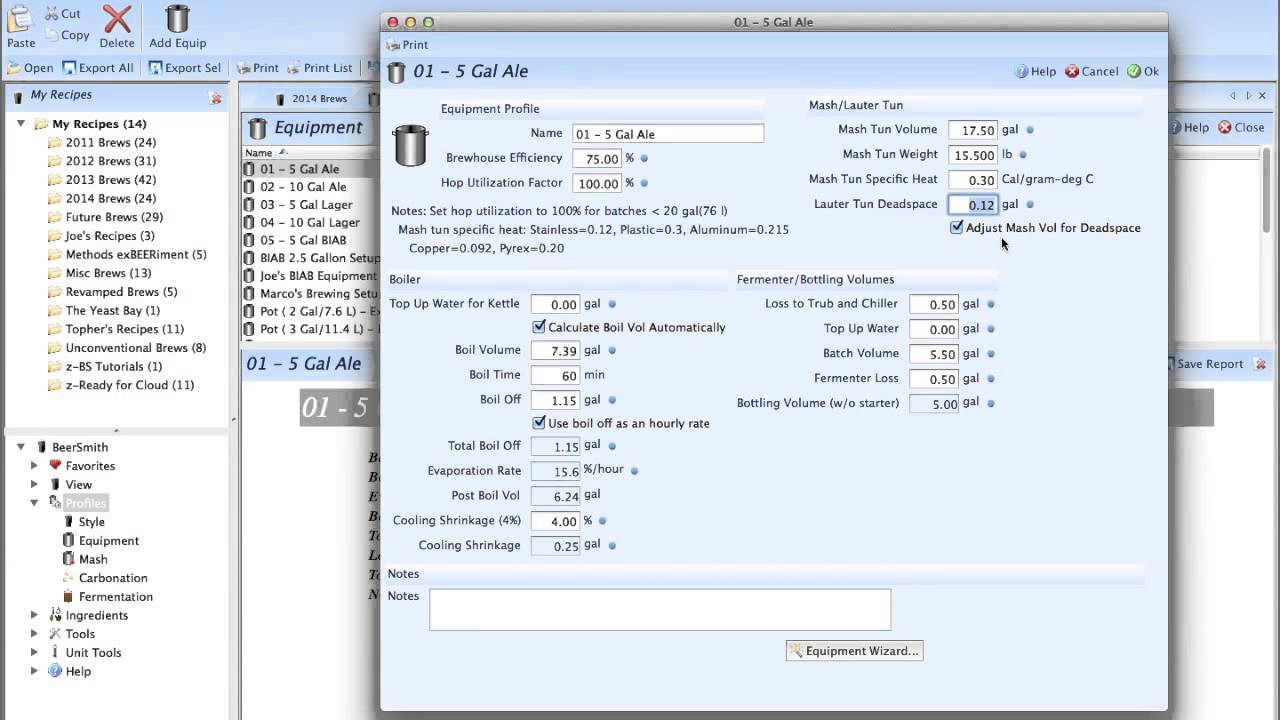This screenshot has width=1280, height=720.
Task: Expand the View tree node
Action: coord(35,484)
